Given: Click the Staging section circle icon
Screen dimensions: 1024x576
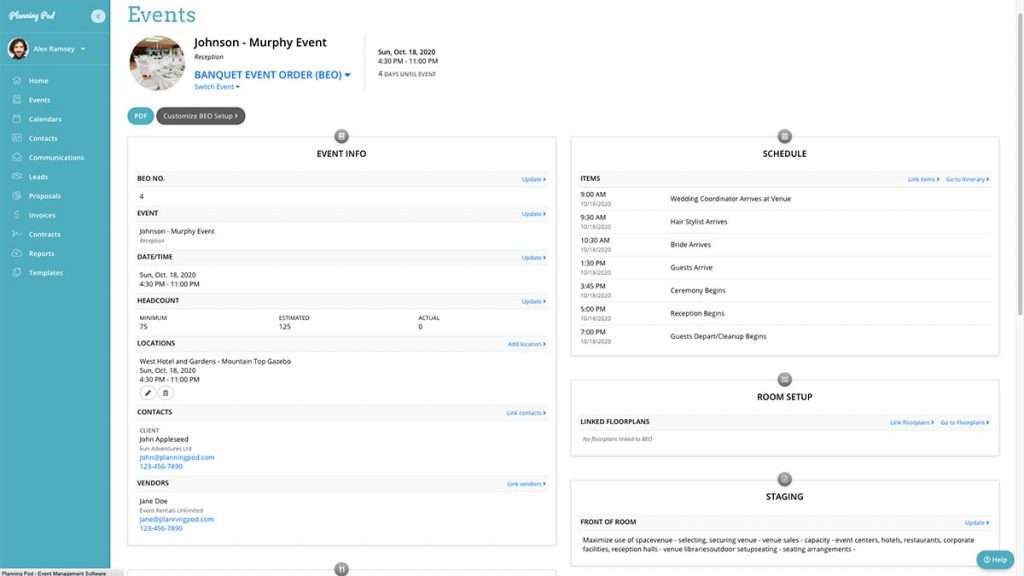Looking at the screenshot, I should pos(784,479).
